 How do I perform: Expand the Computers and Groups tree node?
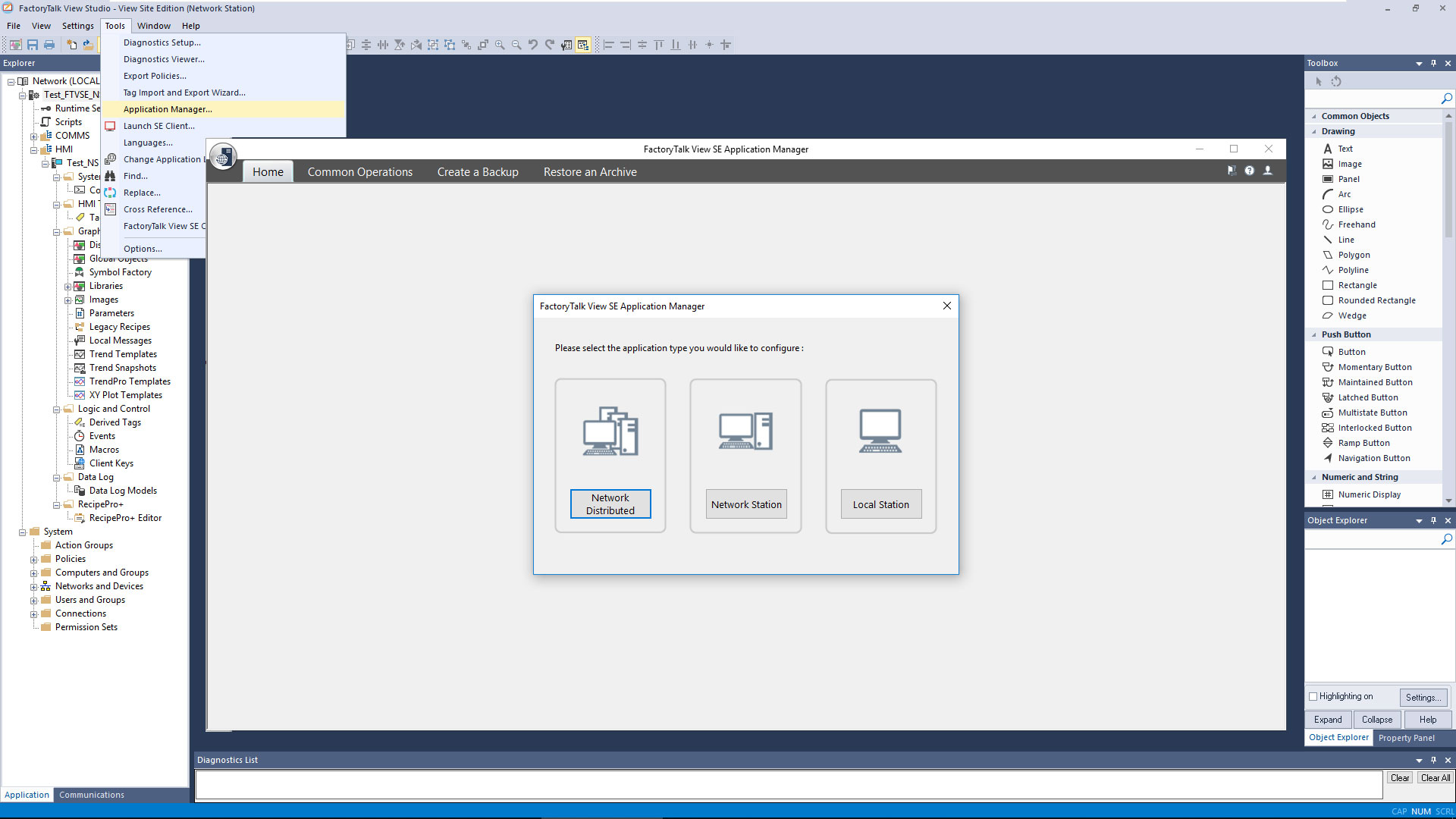[33, 573]
